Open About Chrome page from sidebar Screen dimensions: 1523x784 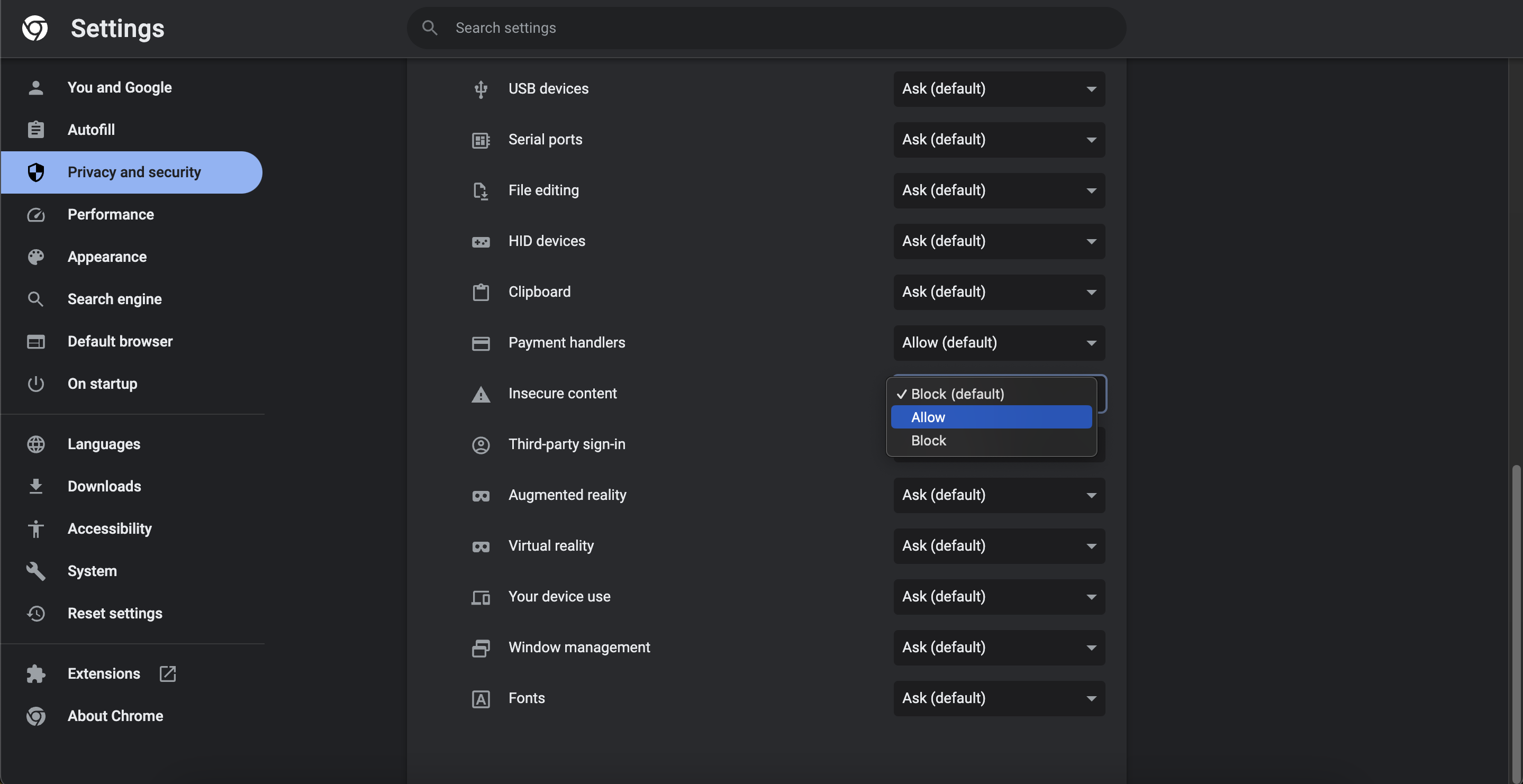115,716
